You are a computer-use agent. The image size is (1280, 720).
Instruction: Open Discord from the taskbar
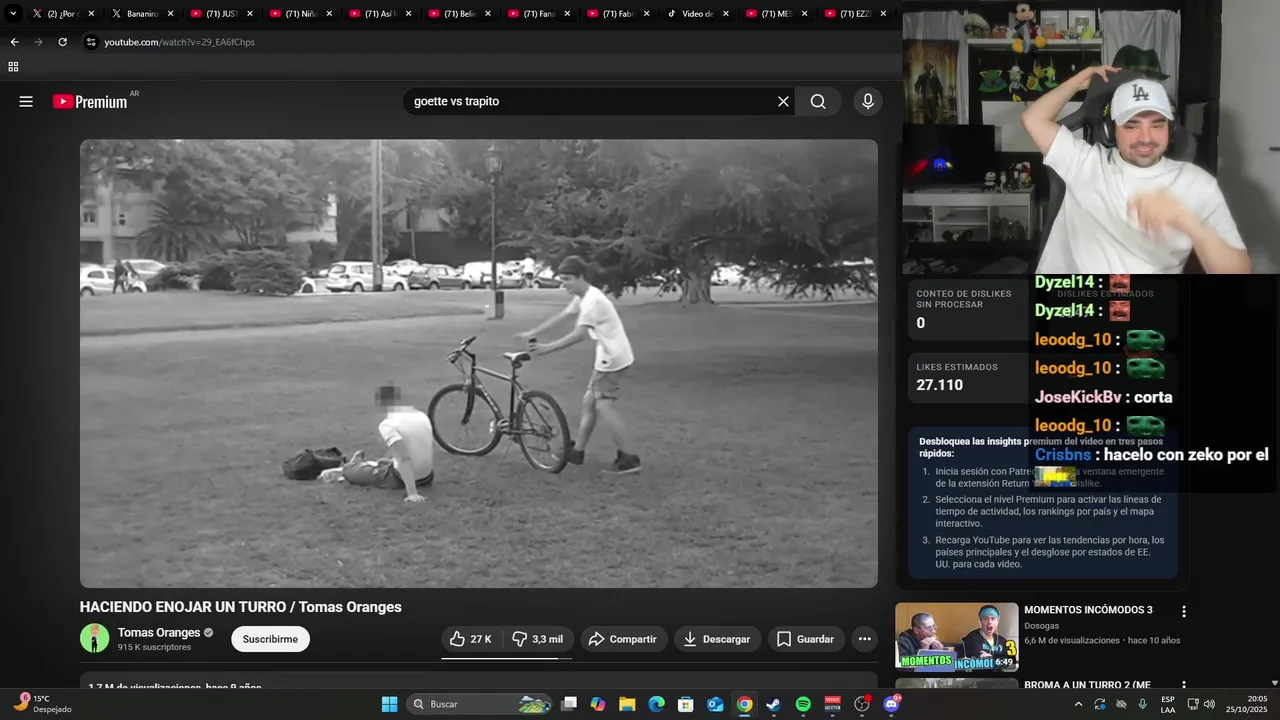[891, 704]
